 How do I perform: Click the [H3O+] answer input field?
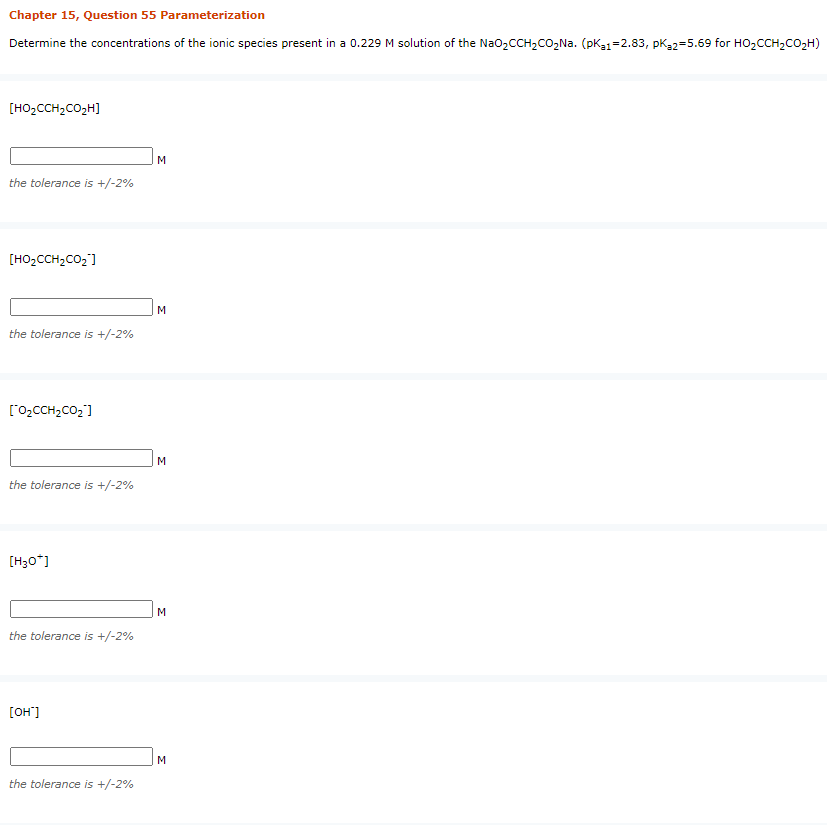[80, 608]
